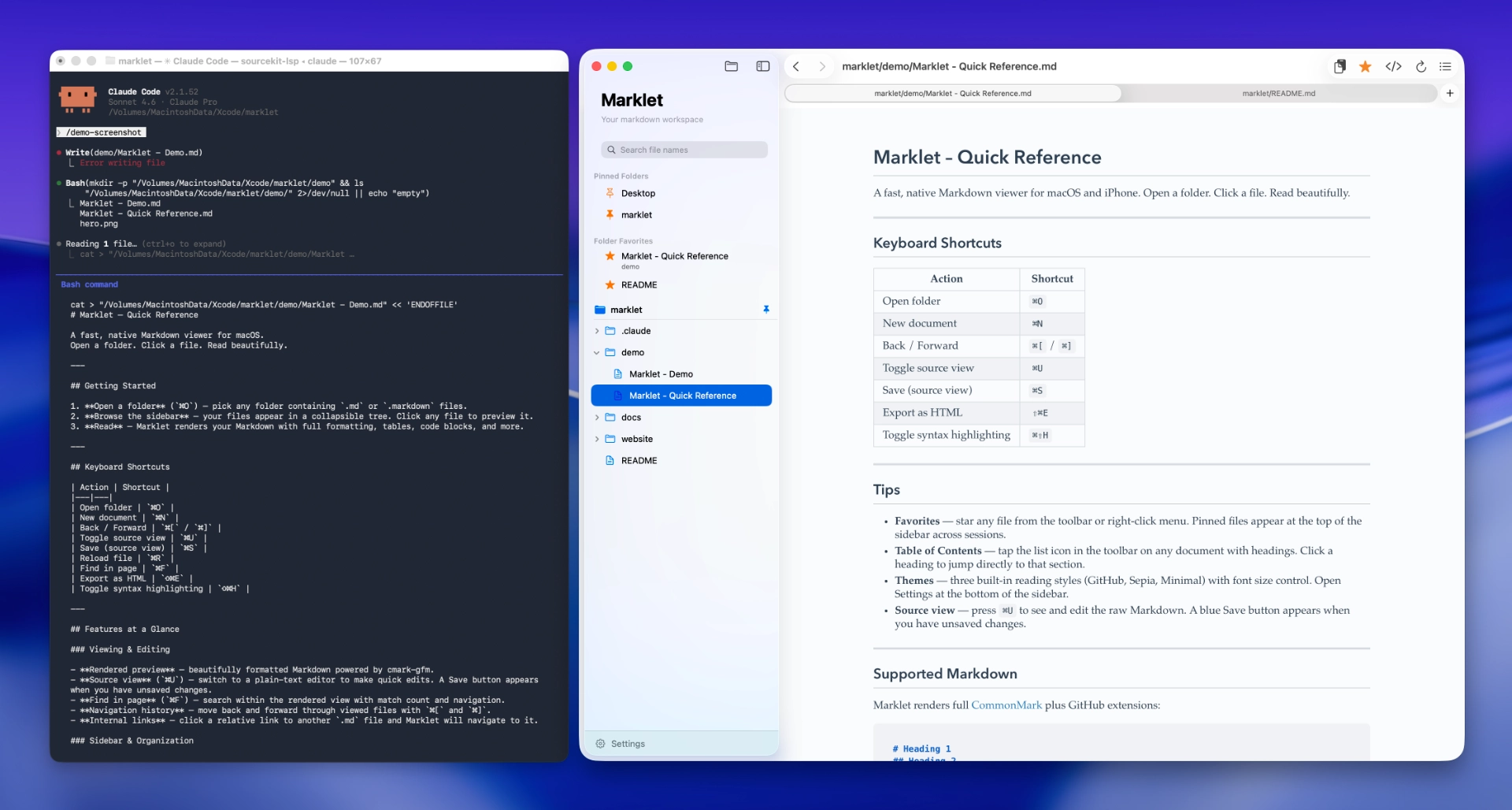1512x810 pixels.
Task: Open the CommonMark hyperlink
Action: [1006, 705]
